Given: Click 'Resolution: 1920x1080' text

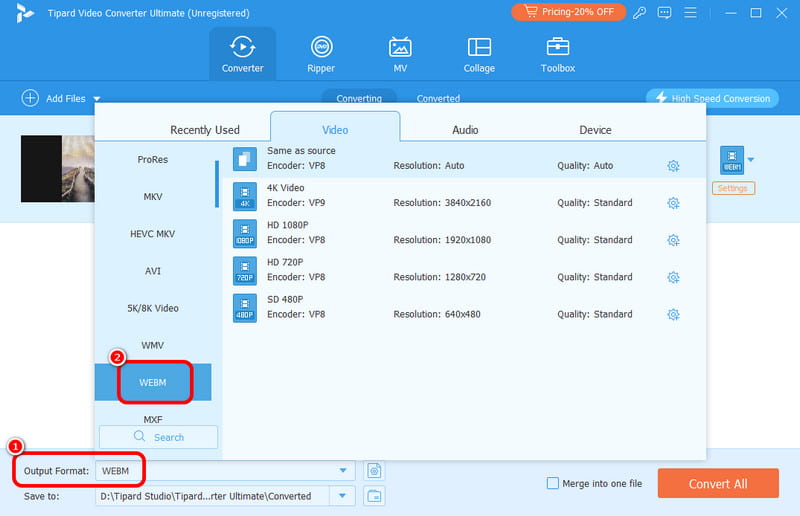Looking at the screenshot, I should (x=442, y=240).
